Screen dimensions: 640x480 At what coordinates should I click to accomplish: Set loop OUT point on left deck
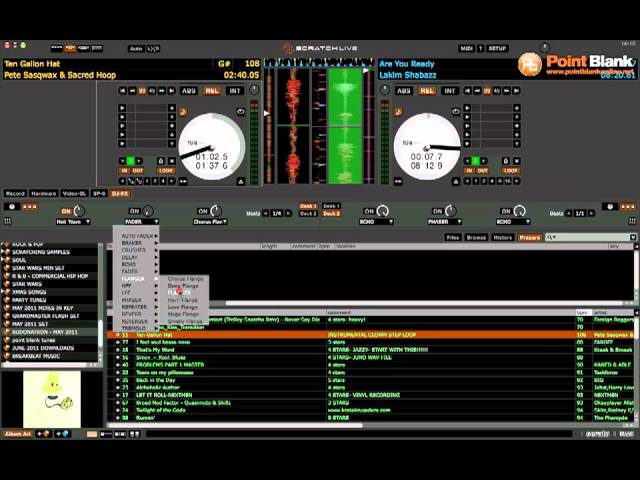click(x=138, y=171)
